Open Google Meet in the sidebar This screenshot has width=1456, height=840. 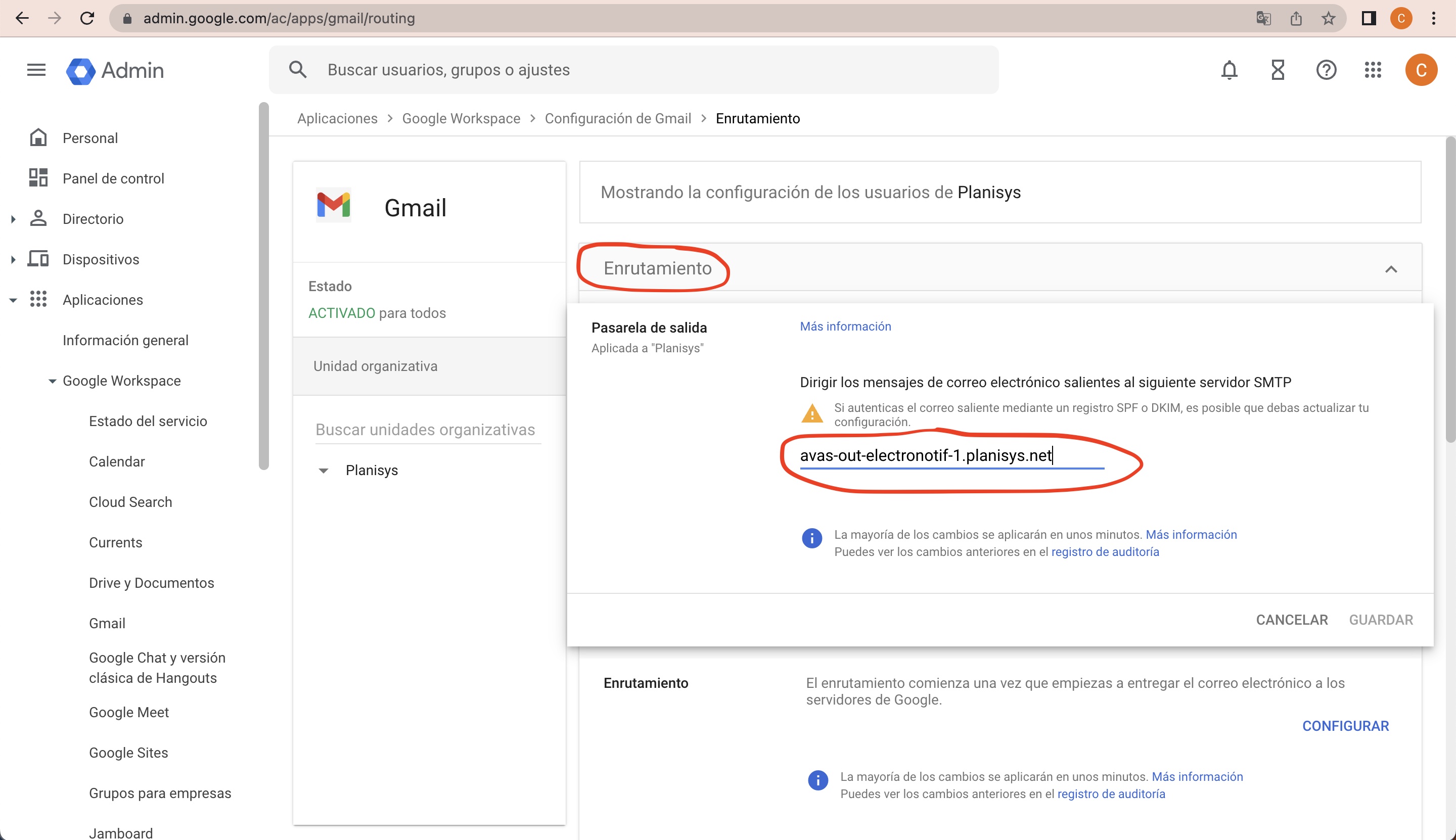129,713
